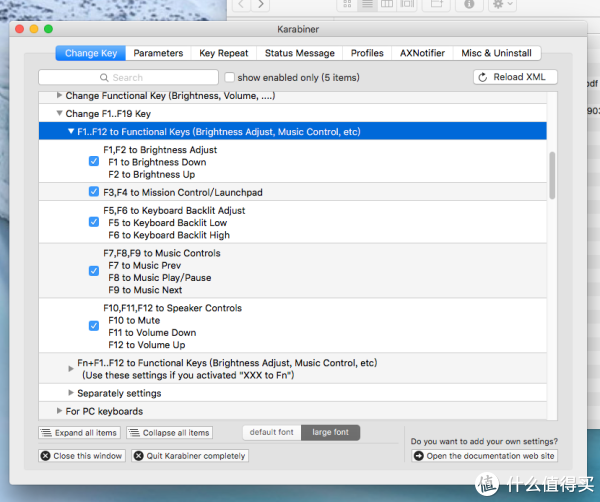600x502 pixels.
Task: Uncheck F1,F2 to Brightness Adjust
Action: pyautogui.click(x=94, y=161)
